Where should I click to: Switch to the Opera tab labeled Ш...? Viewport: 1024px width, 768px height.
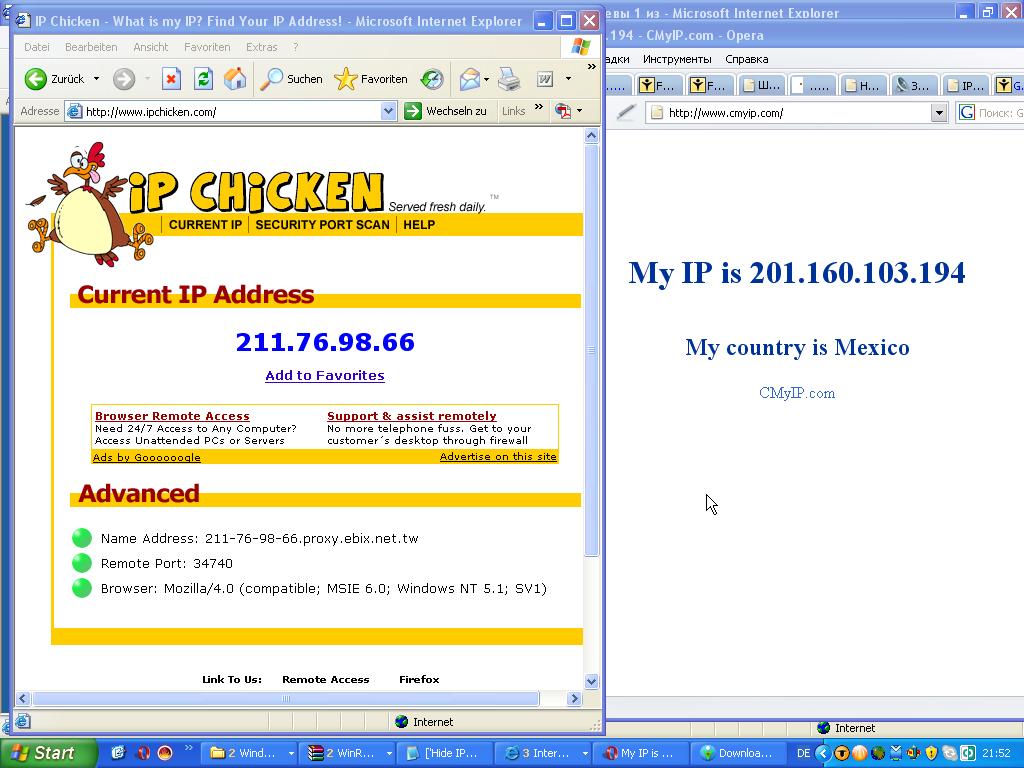[760, 85]
